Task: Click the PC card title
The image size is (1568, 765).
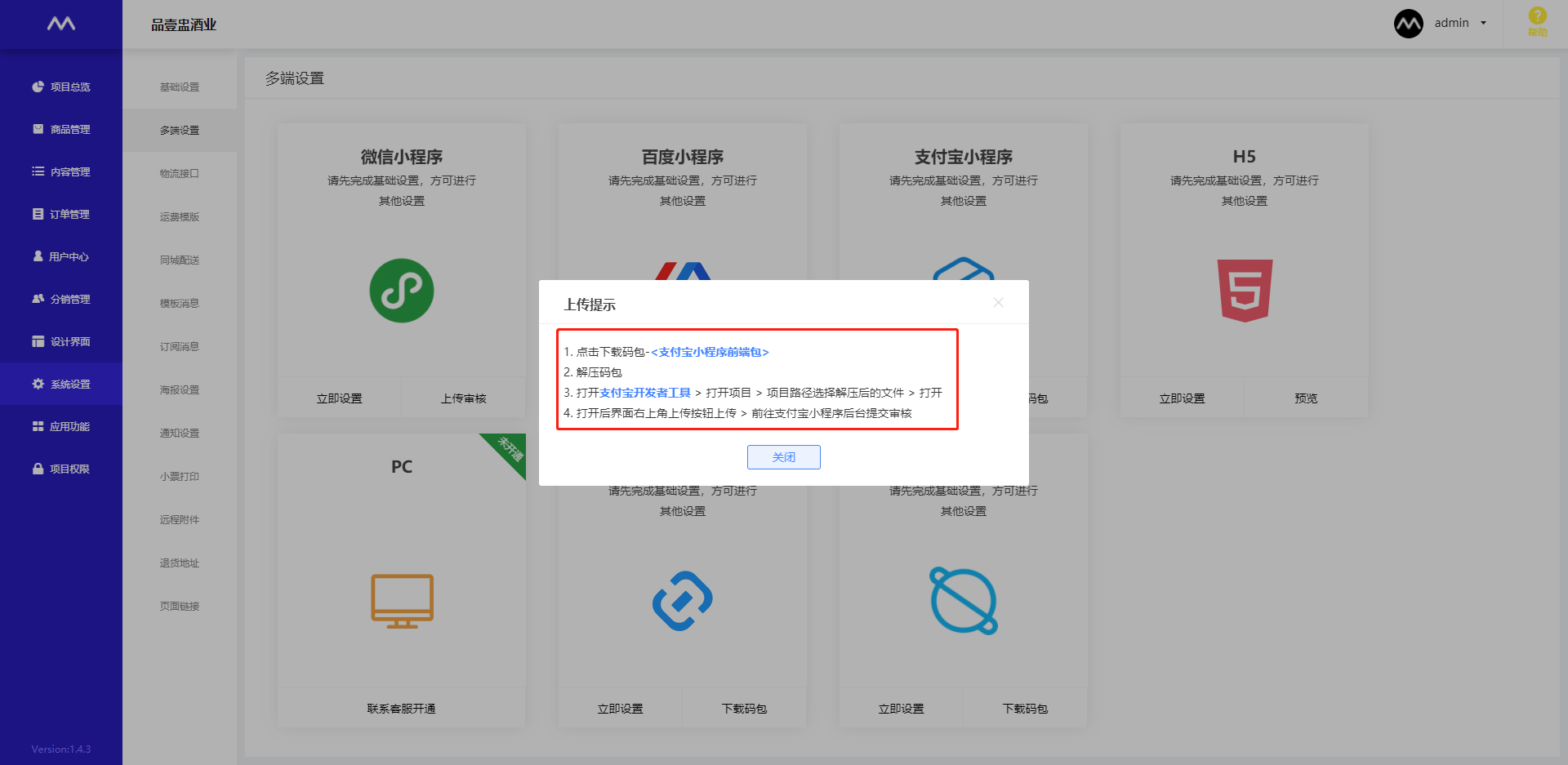Action: (402, 467)
